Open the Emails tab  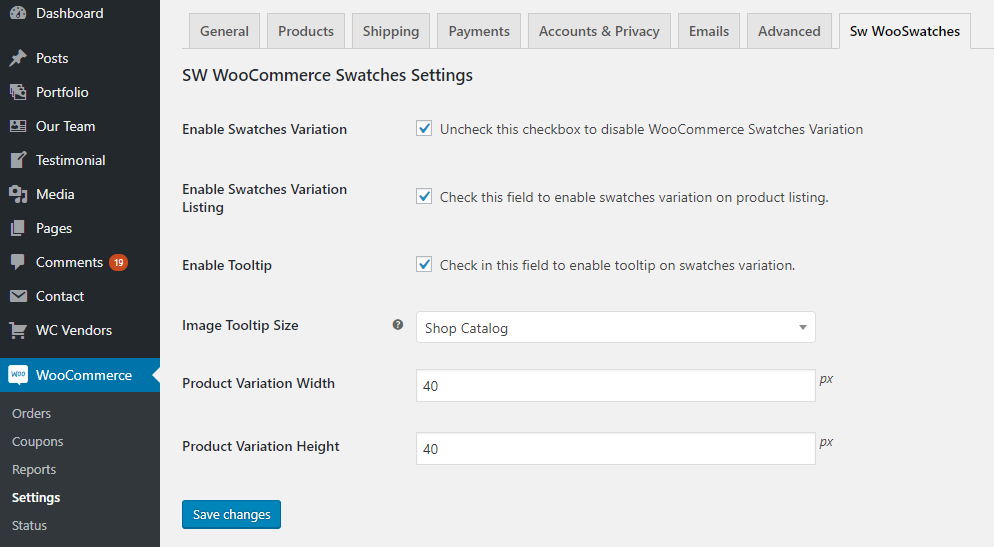[709, 31]
